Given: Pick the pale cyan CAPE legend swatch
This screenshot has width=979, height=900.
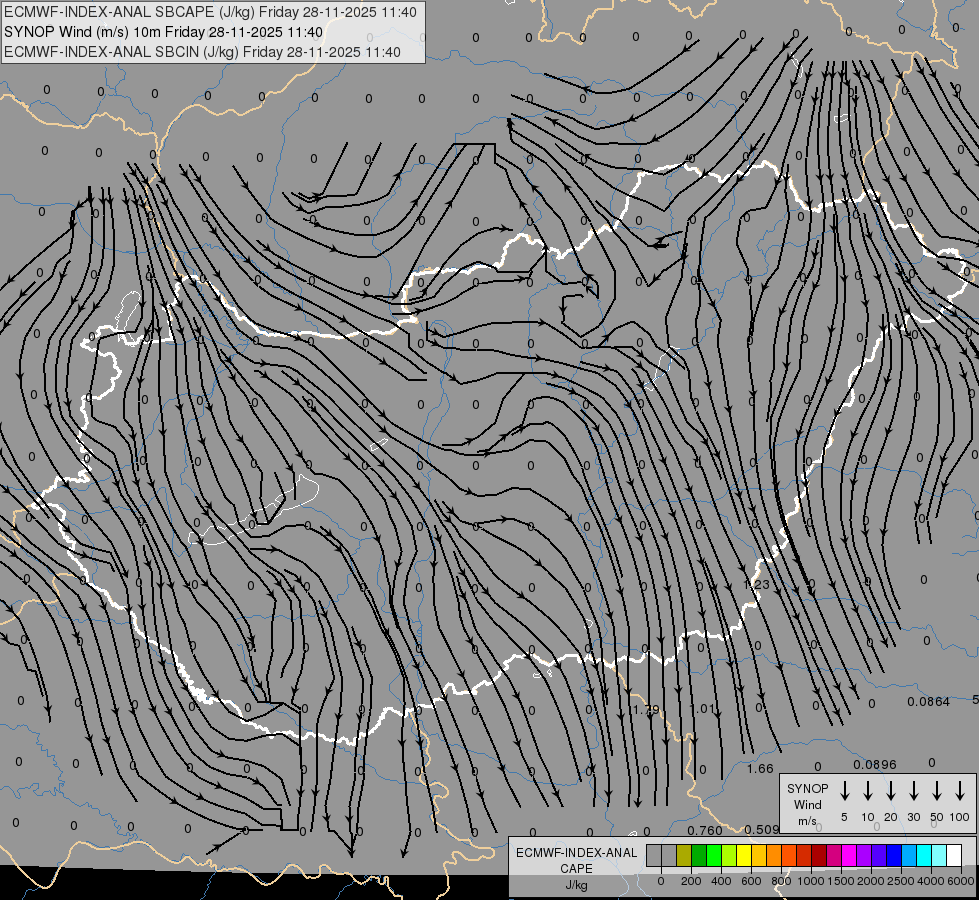Looking at the screenshot, I should pos(938,856).
